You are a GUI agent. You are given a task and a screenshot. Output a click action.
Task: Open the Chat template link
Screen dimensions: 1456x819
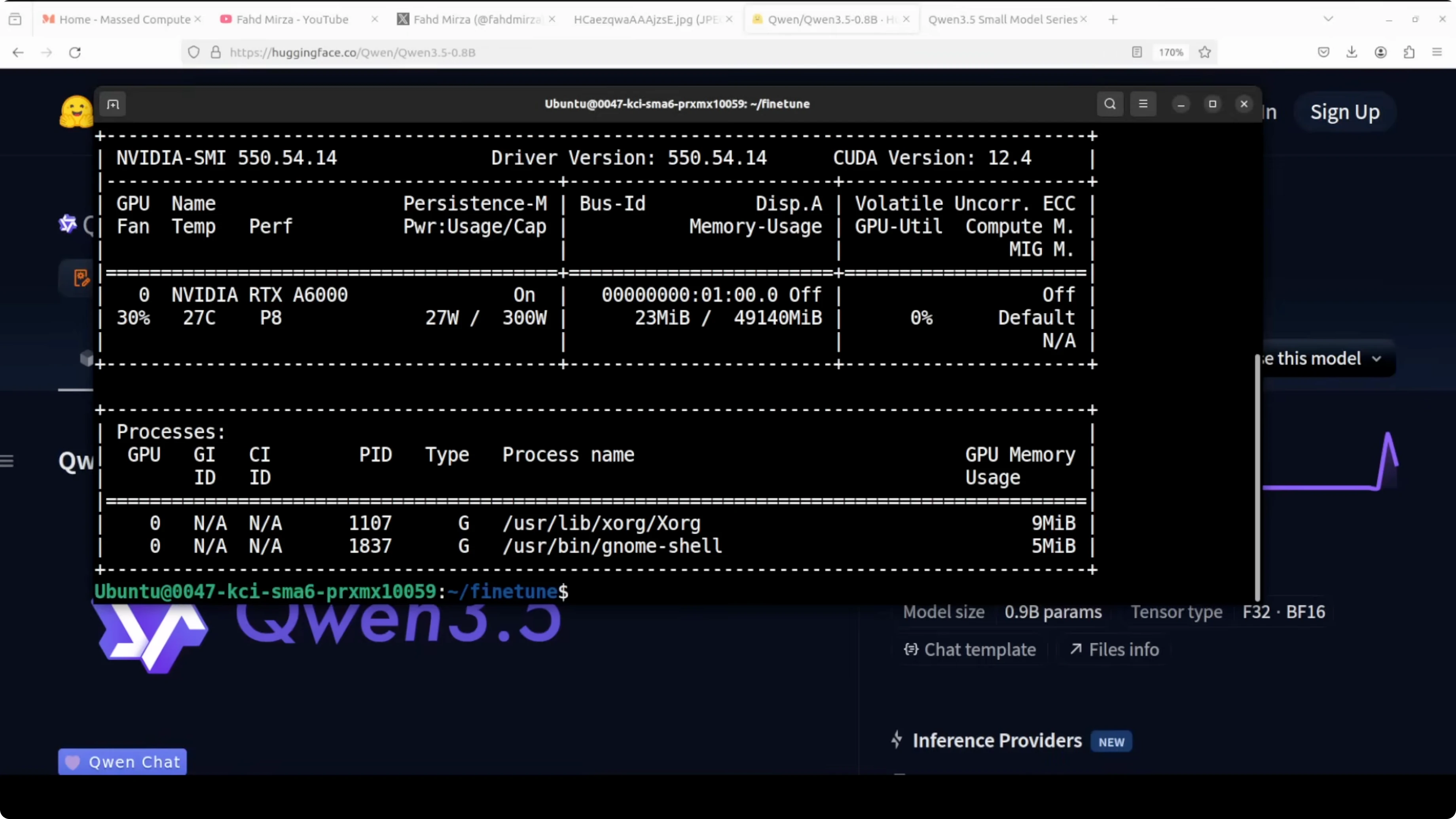pyautogui.click(x=970, y=649)
